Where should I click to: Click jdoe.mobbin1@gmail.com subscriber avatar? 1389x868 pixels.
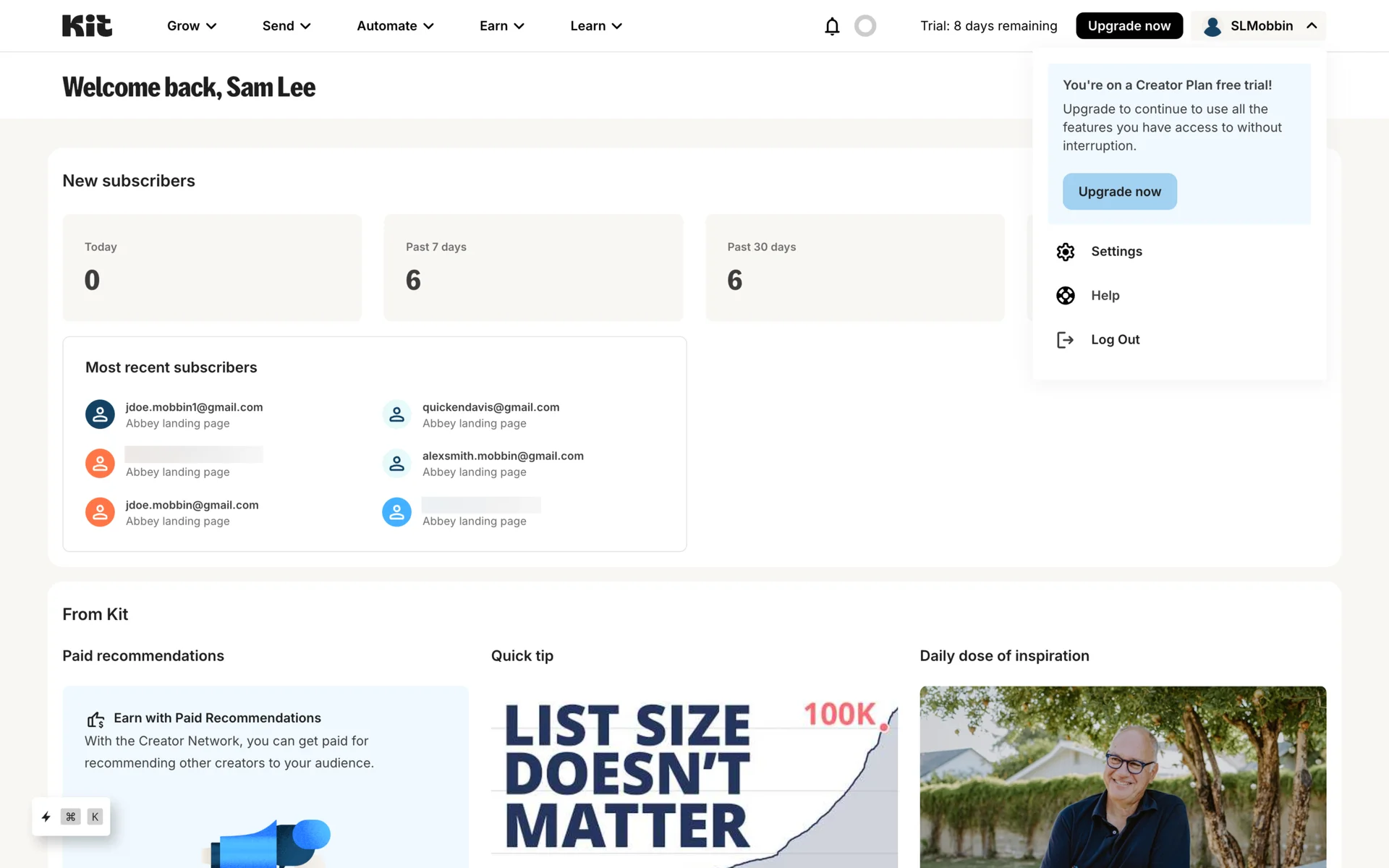click(100, 414)
